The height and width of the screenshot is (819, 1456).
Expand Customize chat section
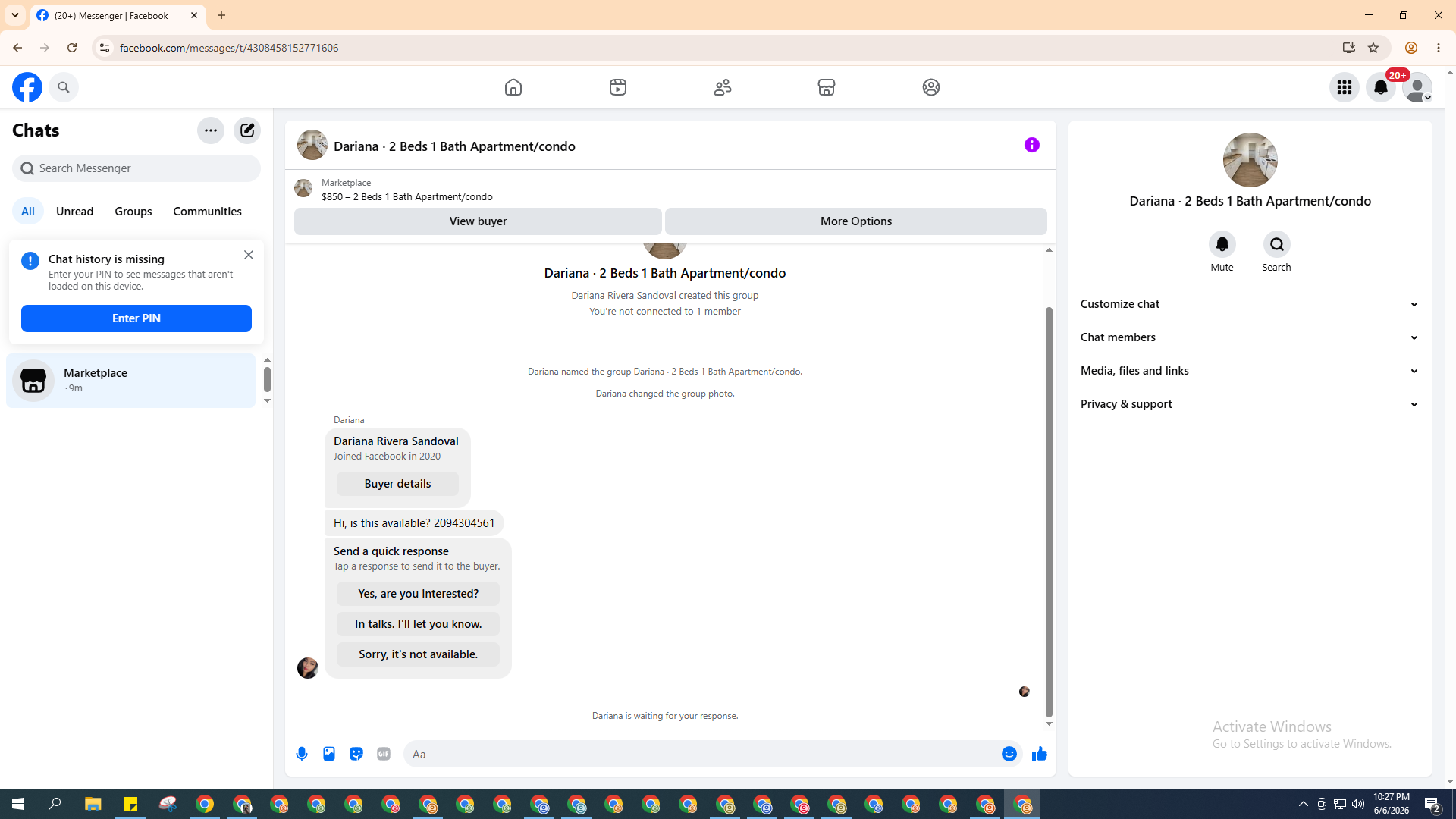(x=1250, y=304)
